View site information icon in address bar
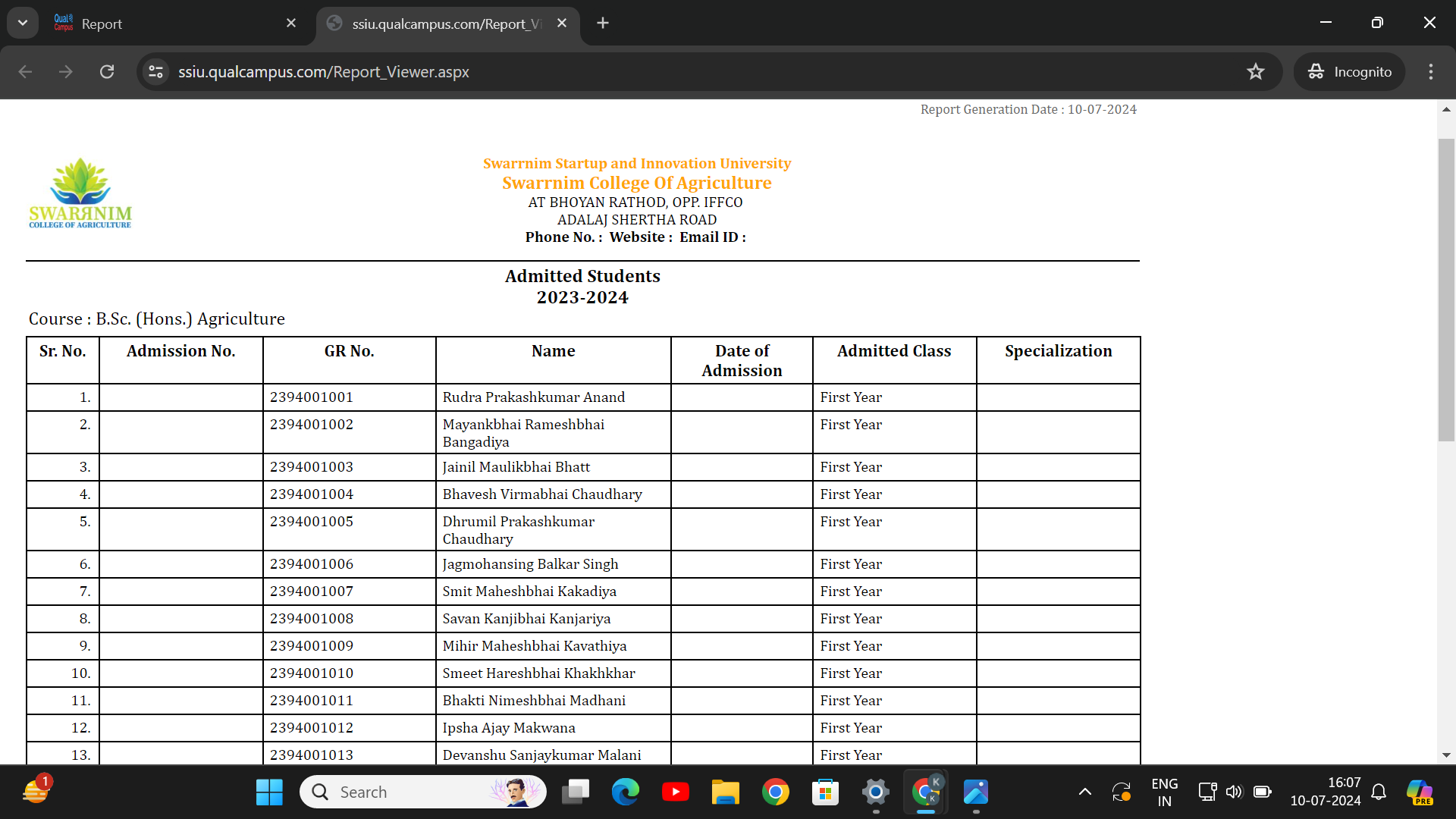 click(x=155, y=72)
